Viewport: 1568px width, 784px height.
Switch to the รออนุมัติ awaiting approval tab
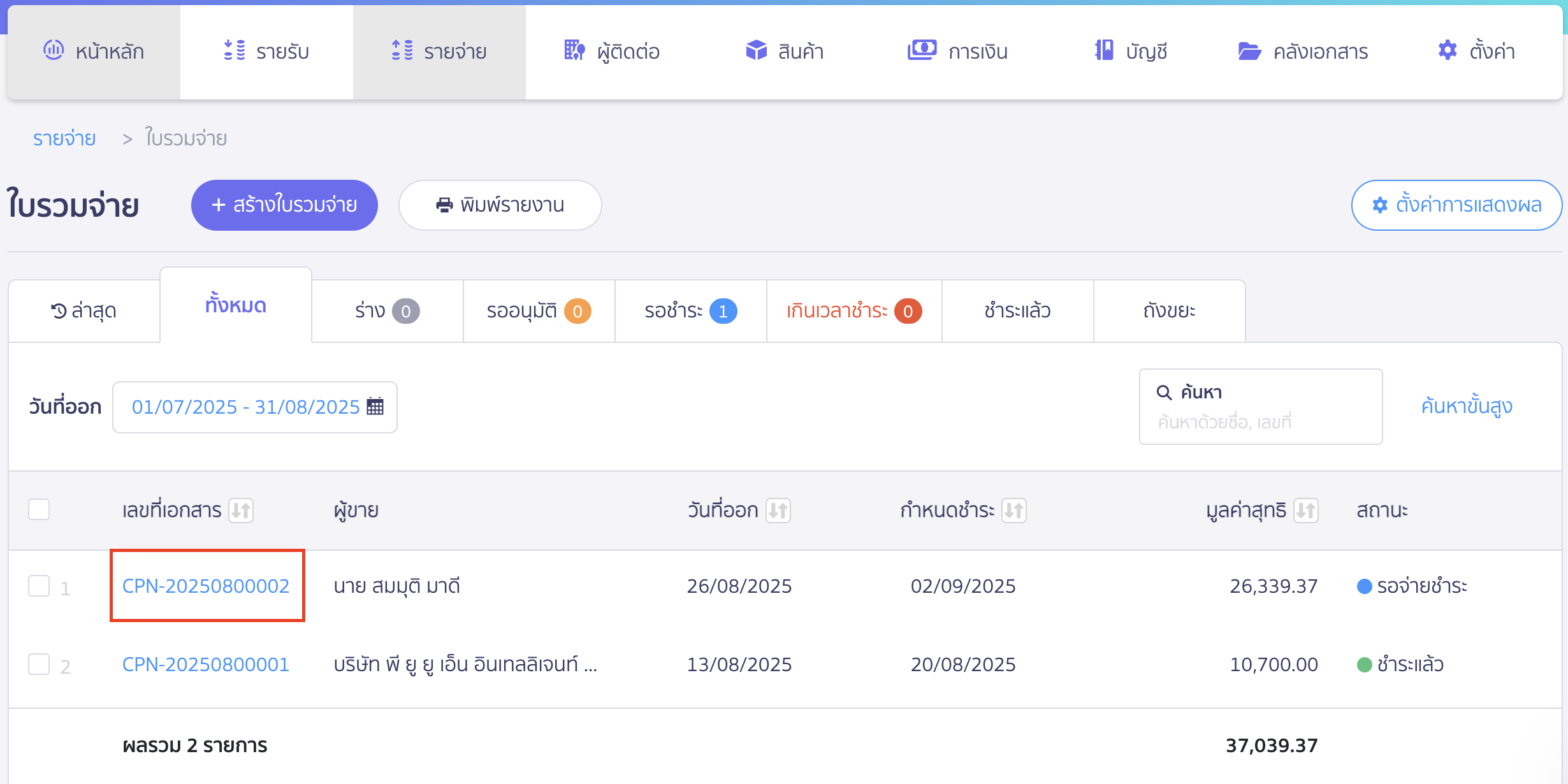point(539,311)
